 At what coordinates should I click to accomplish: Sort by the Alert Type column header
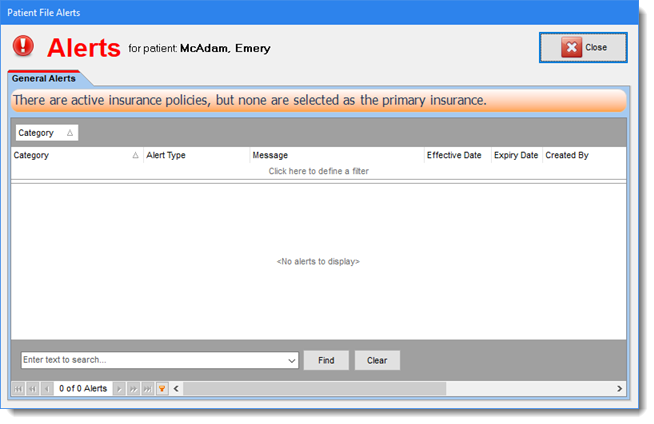196,155
